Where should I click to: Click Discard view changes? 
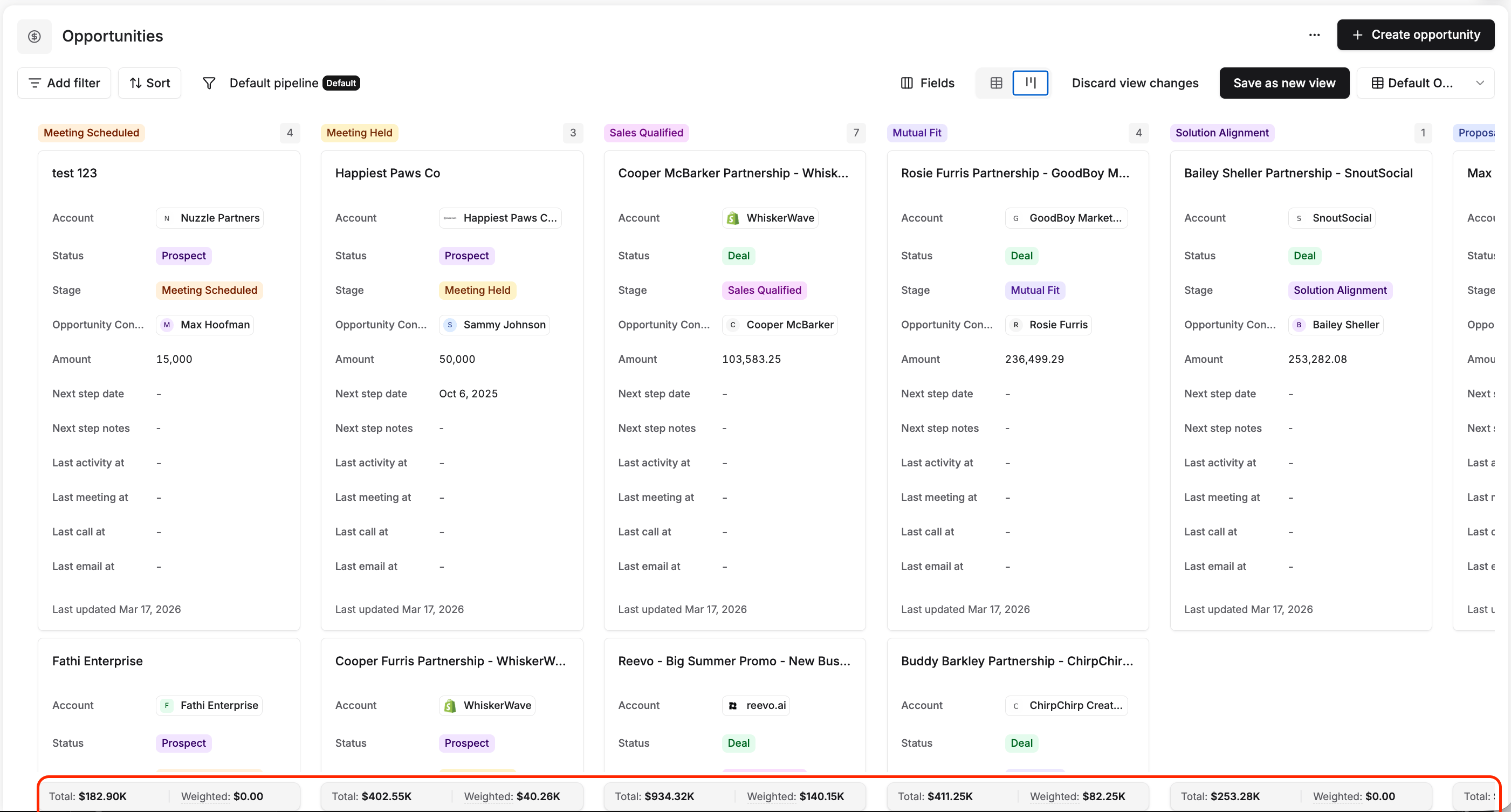[x=1135, y=83]
